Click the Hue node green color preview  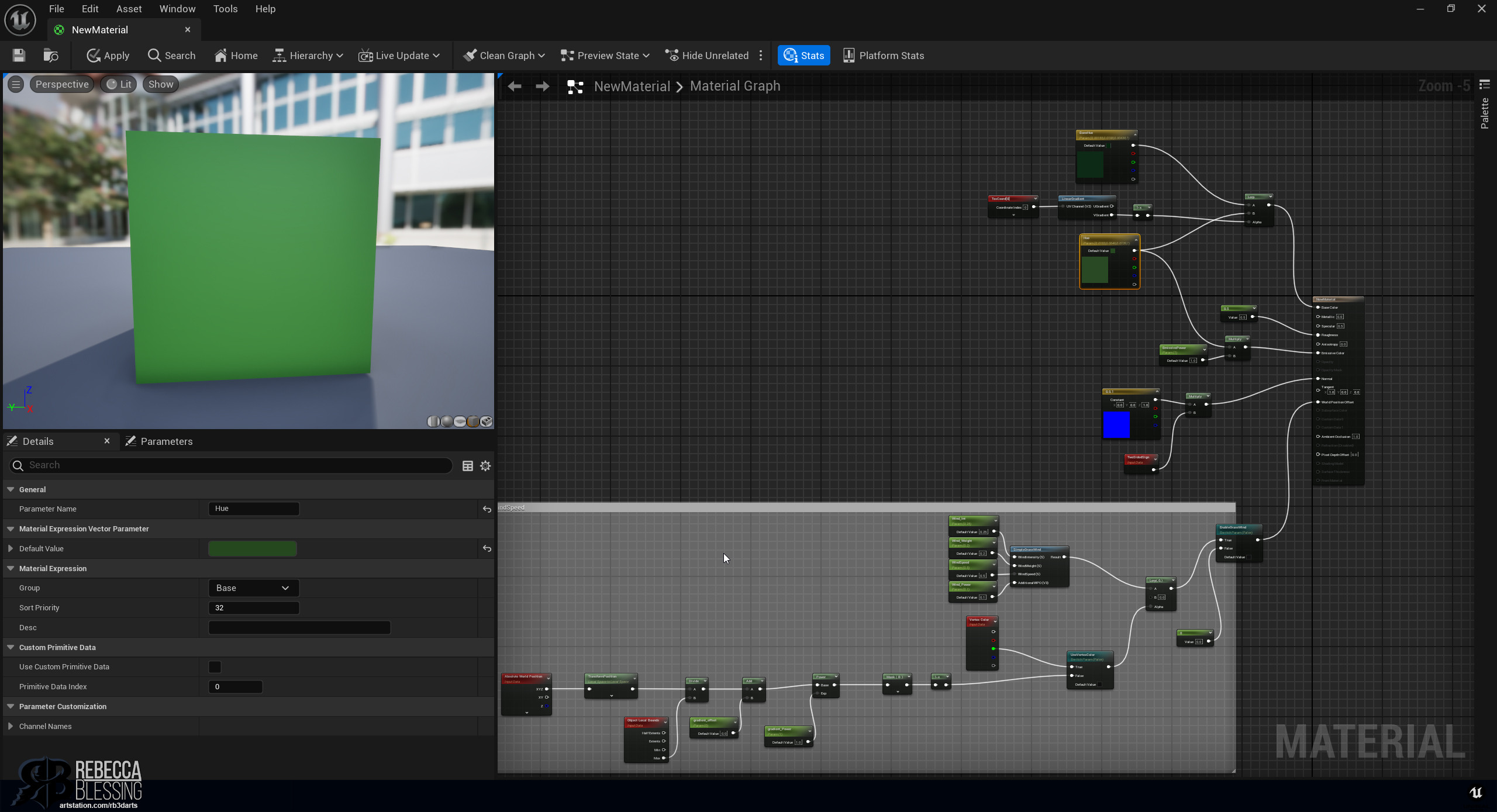pyautogui.click(x=1095, y=270)
